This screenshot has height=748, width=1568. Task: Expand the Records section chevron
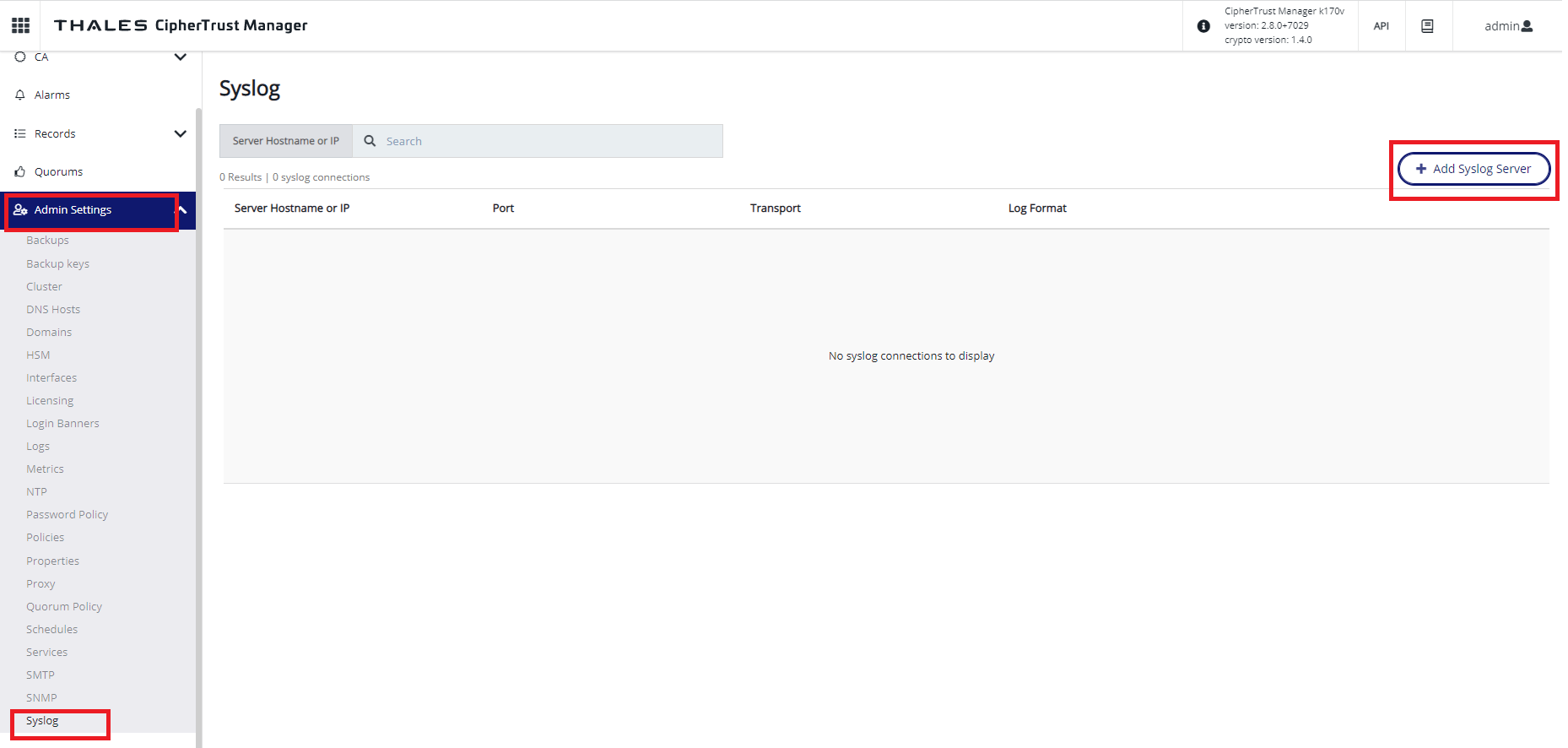point(180,134)
